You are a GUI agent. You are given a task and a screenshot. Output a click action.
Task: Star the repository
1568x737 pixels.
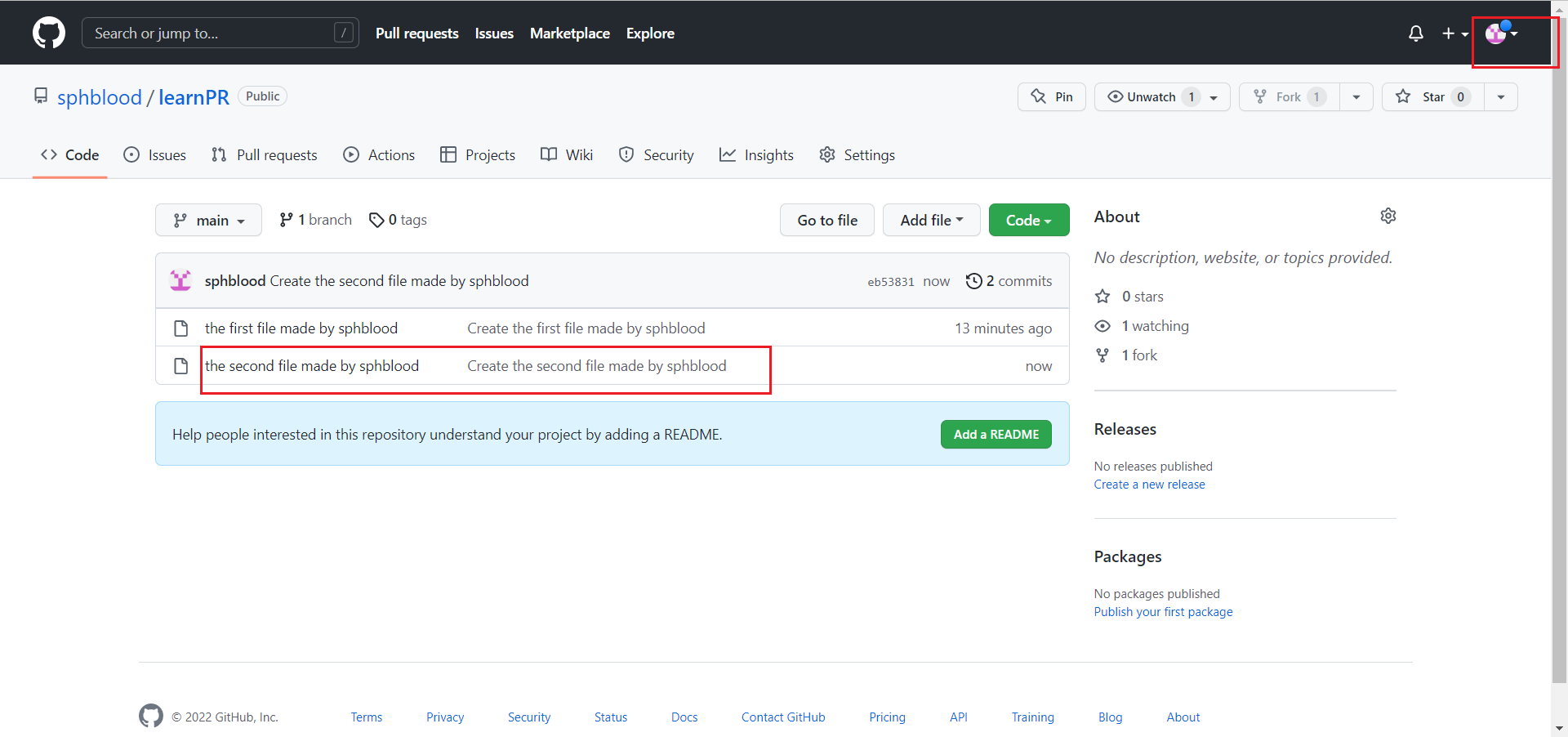click(x=1432, y=96)
